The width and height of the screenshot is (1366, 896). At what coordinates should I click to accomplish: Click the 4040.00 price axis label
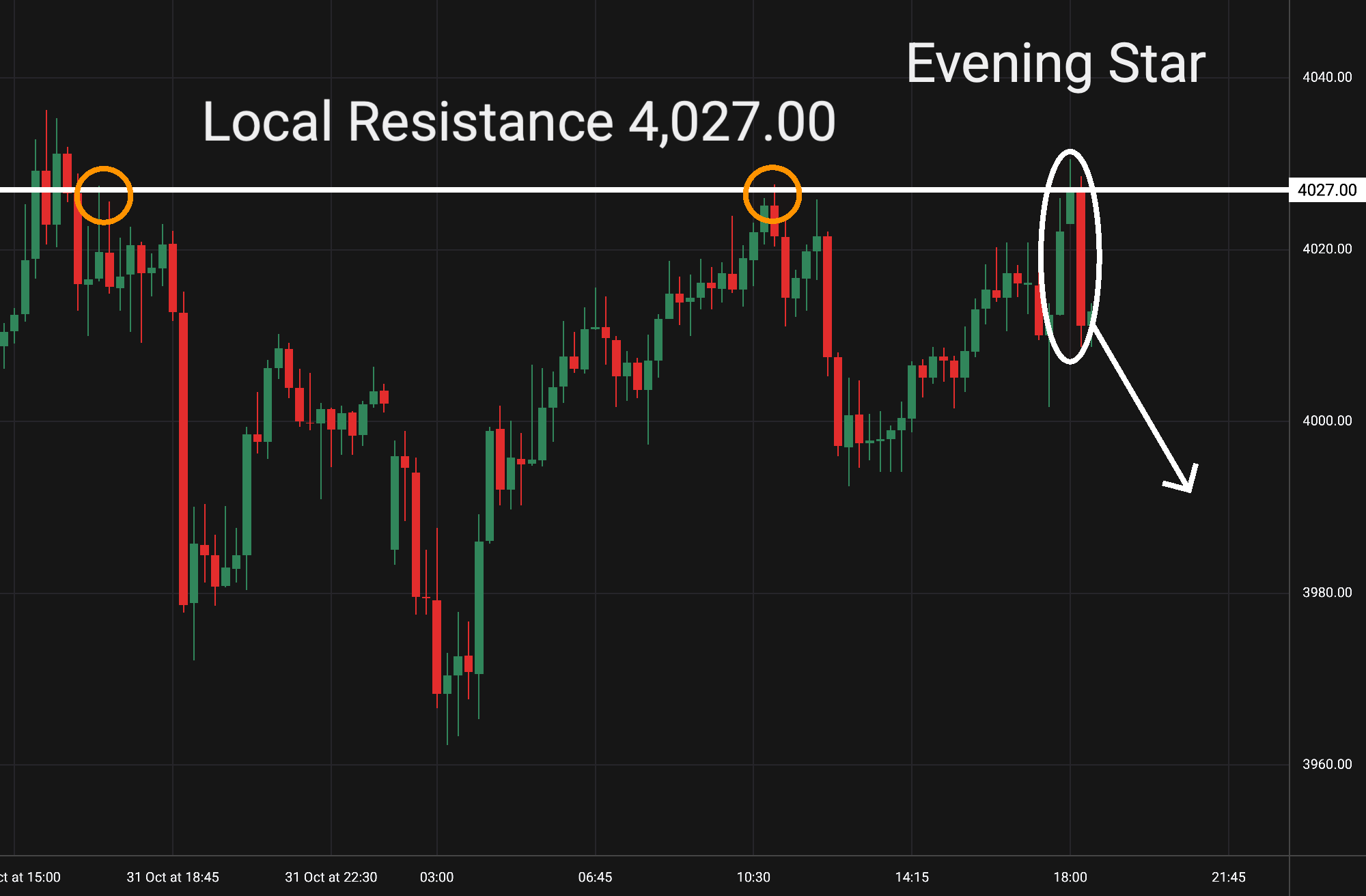coord(1326,77)
